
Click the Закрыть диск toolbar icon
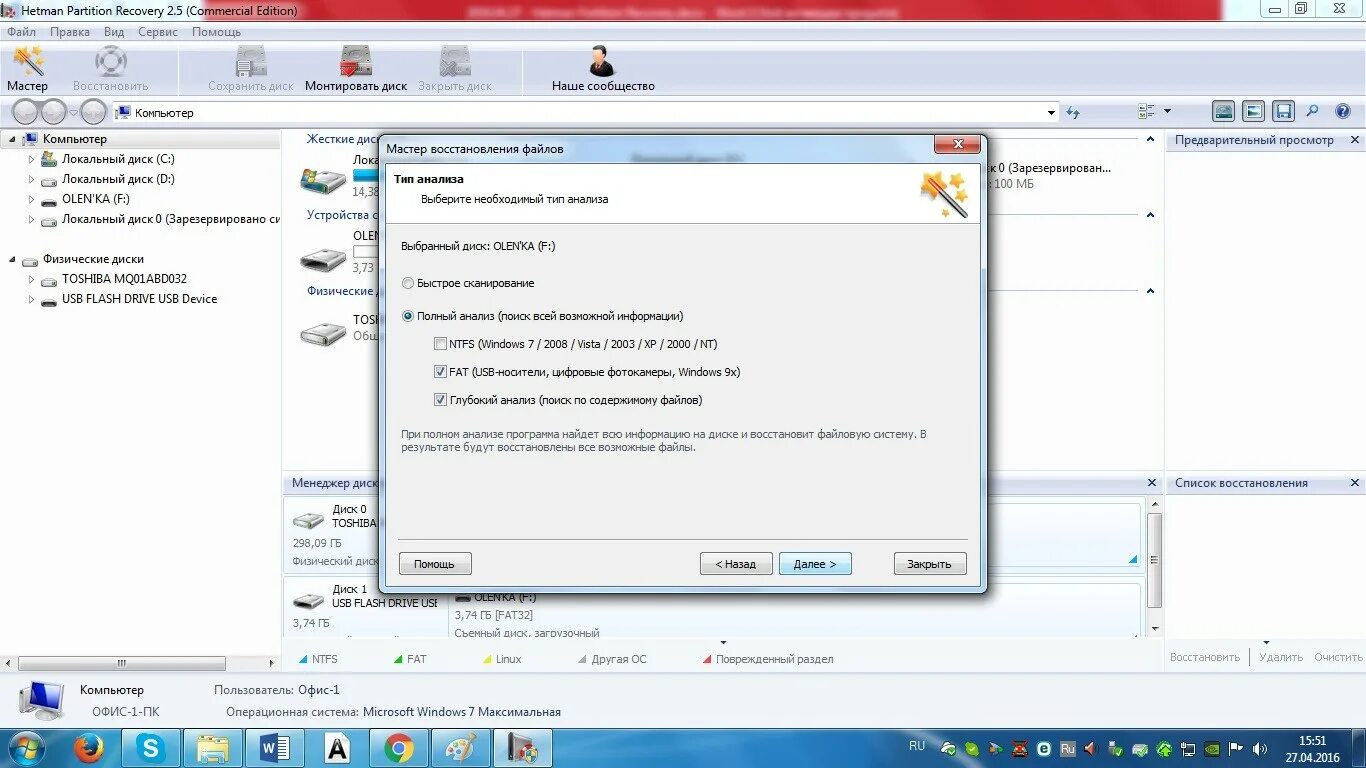tap(455, 69)
